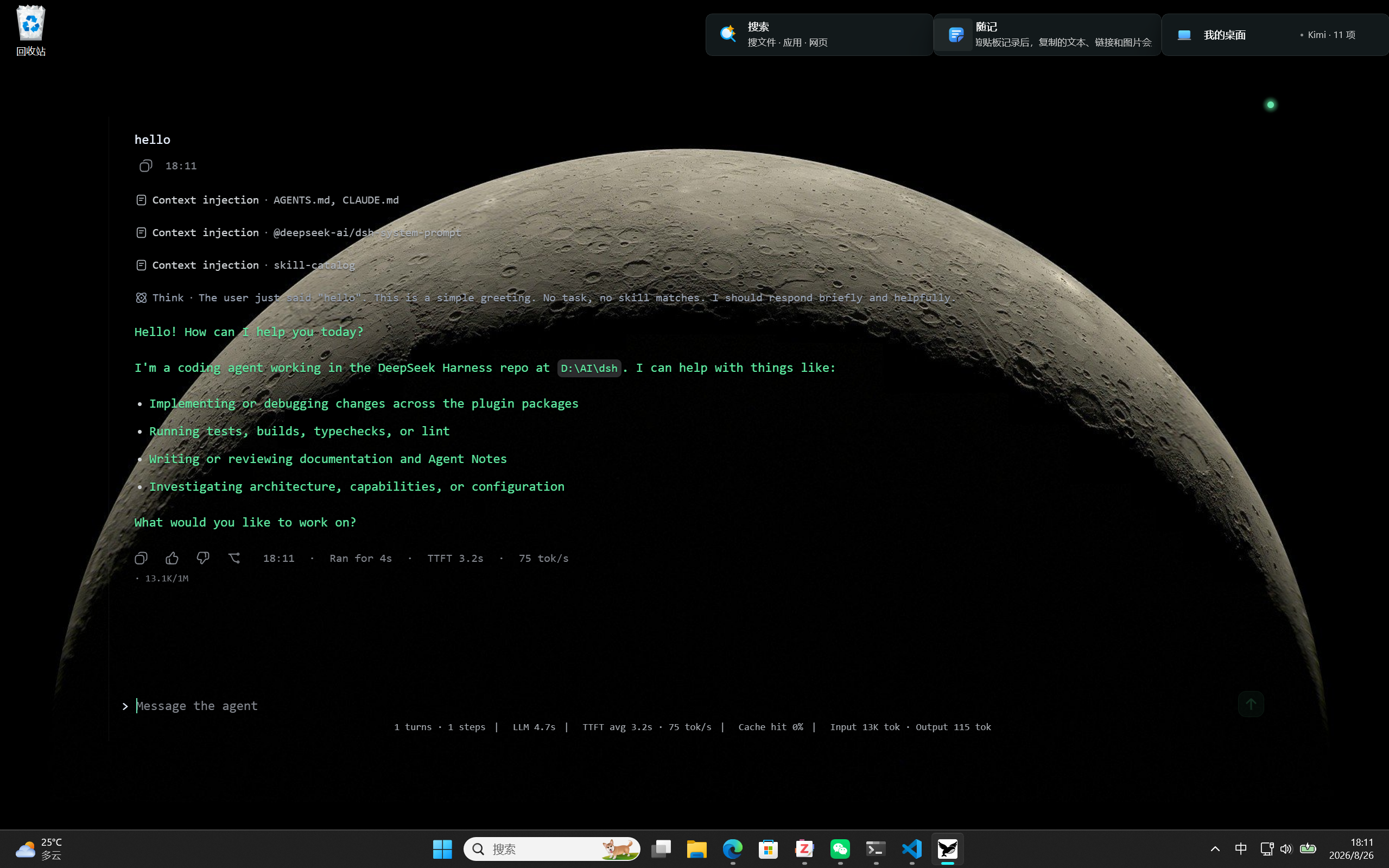1389x868 pixels.
Task: Open the 随记 notes widget card
Action: click(x=1047, y=34)
